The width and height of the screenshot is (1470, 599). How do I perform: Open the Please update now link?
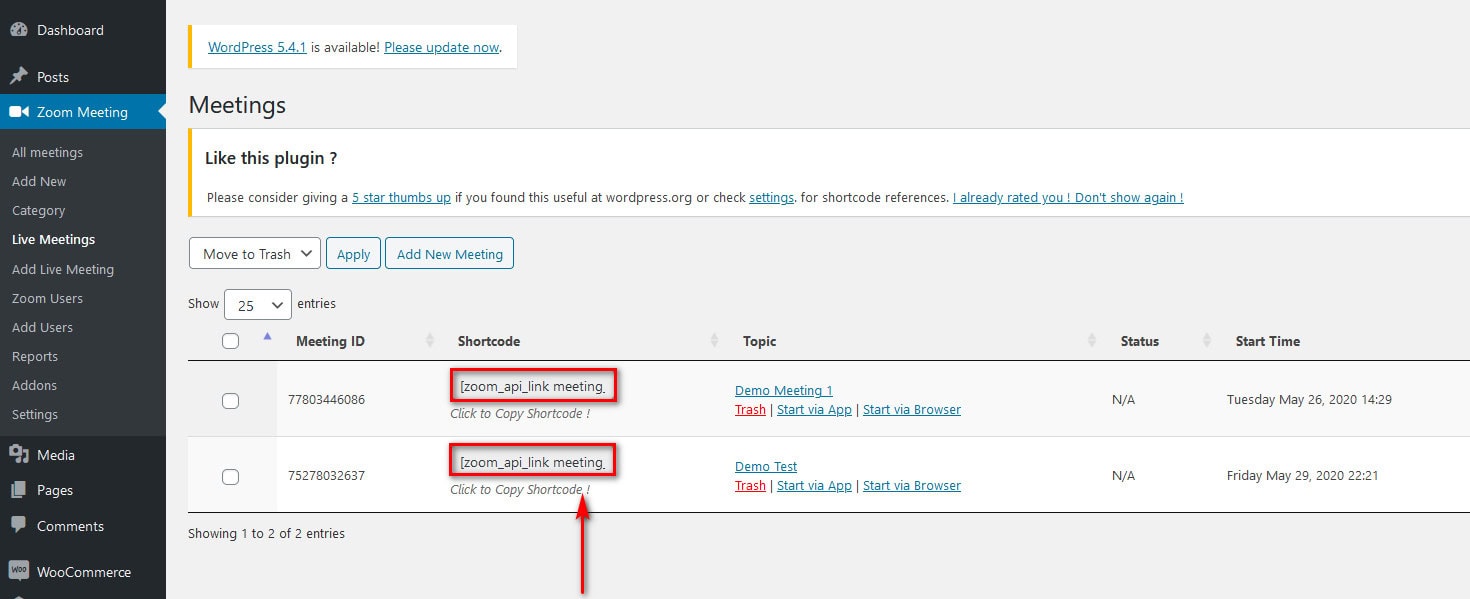[442, 47]
